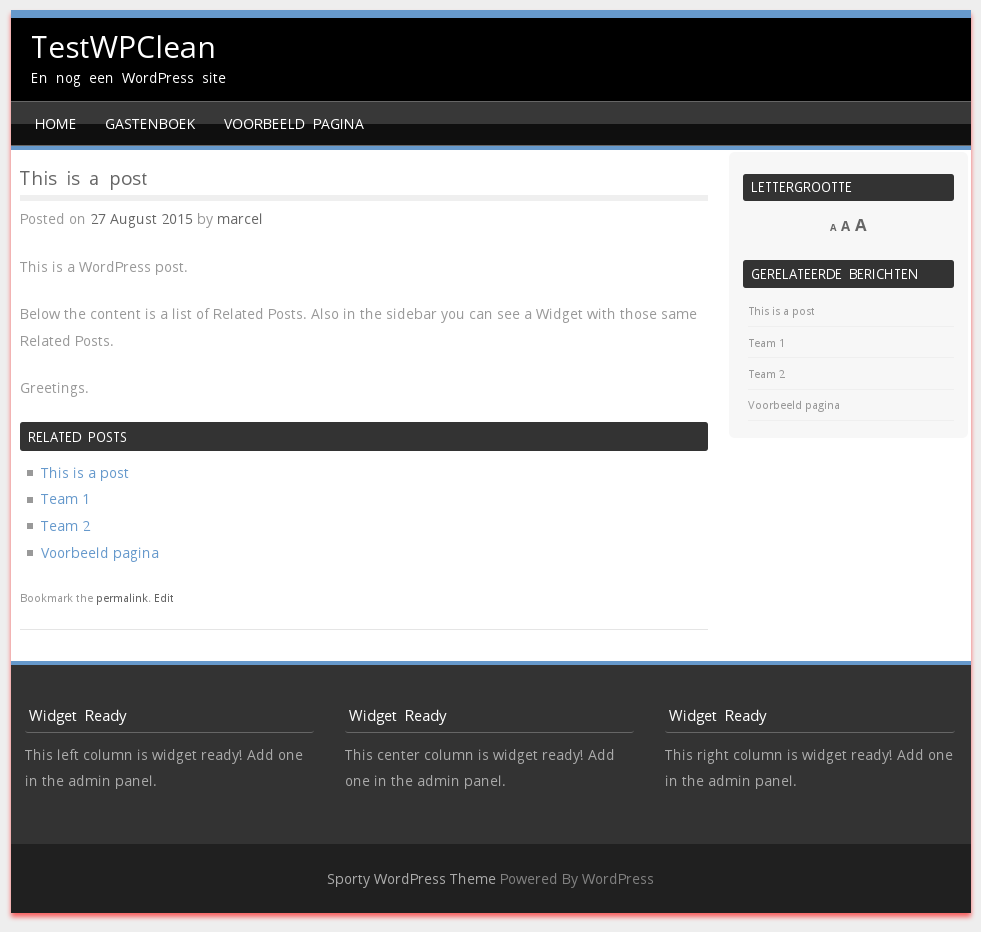Click the 'Greetings.' text
This screenshot has width=981, height=932.
pos(54,388)
